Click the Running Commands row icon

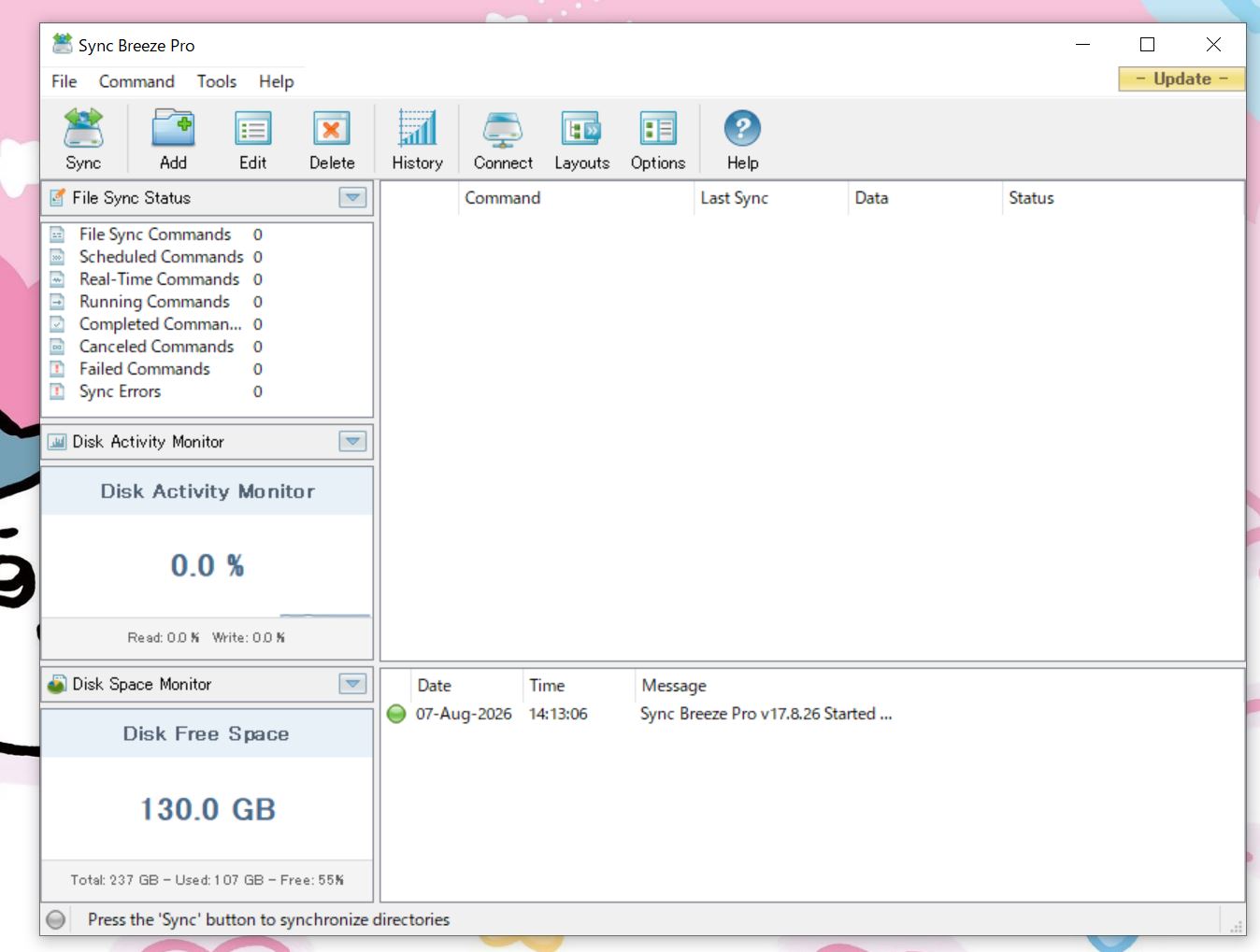(x=57, y=302)
